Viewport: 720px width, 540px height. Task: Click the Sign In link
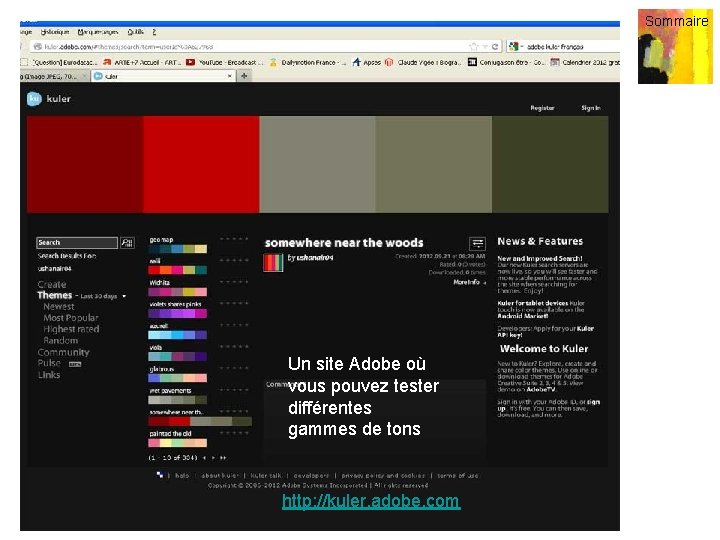click(591, 108)
